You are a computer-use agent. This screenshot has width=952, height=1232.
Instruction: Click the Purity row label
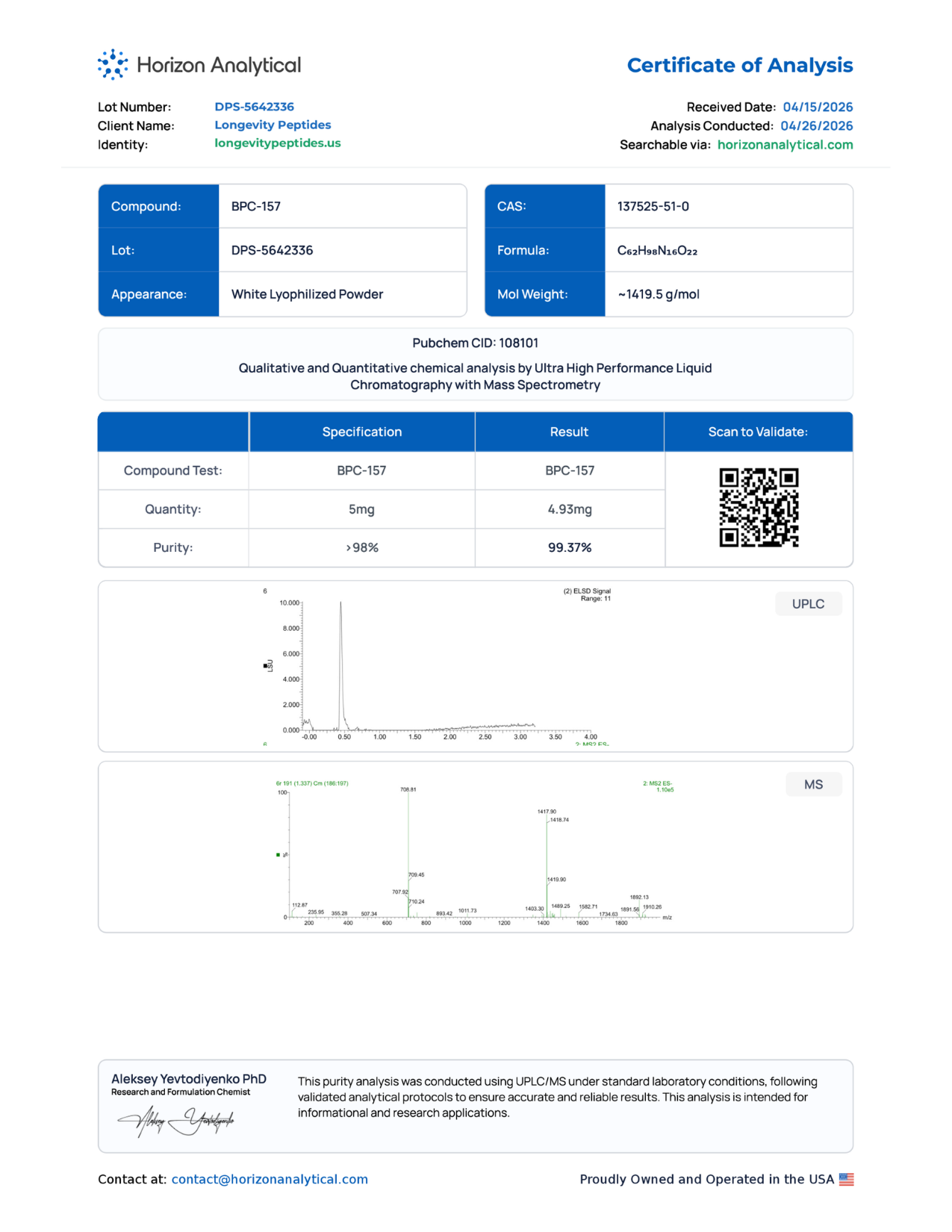point(173,547)
